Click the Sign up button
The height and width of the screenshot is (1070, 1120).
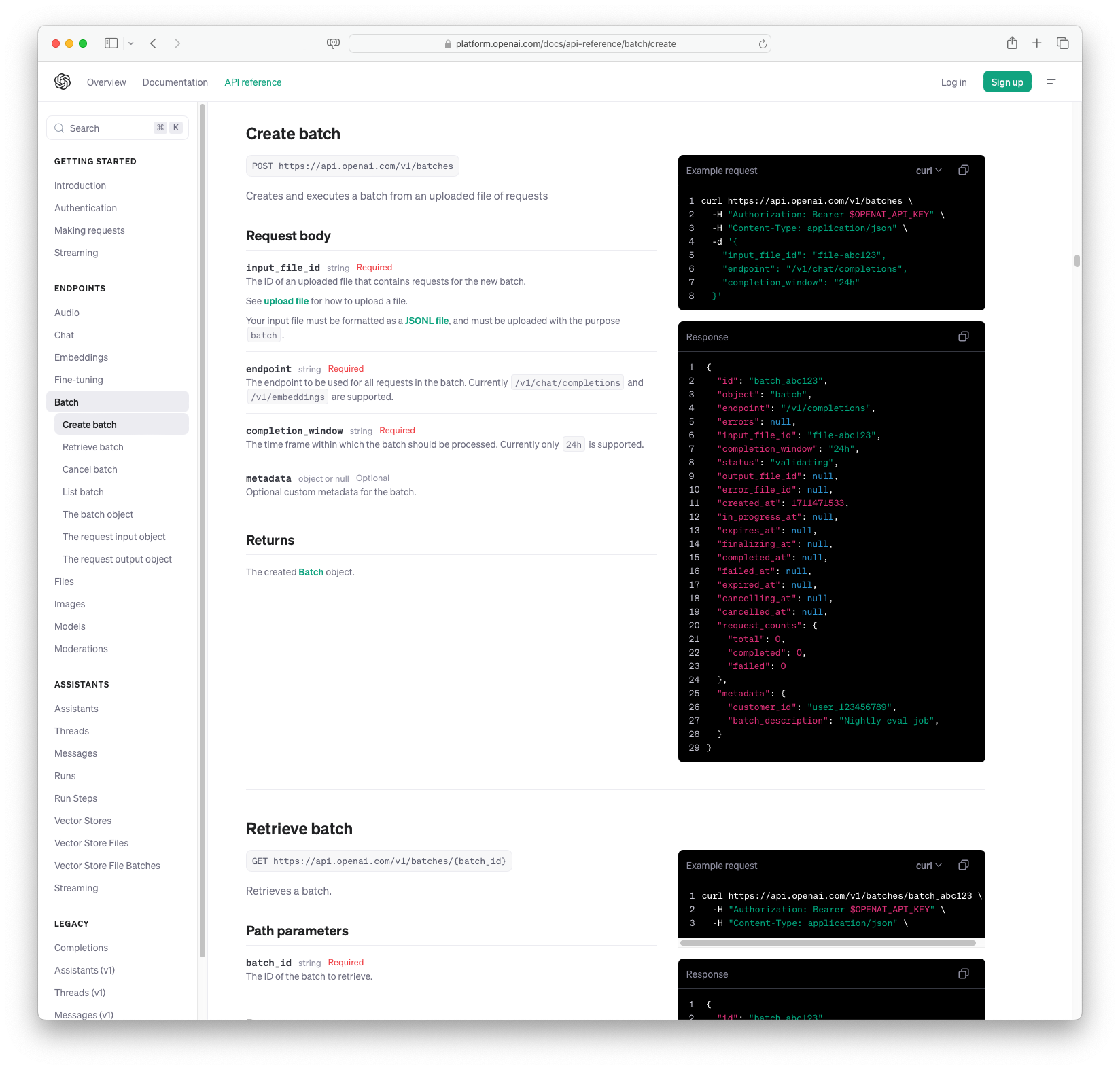pos(1007,82)
